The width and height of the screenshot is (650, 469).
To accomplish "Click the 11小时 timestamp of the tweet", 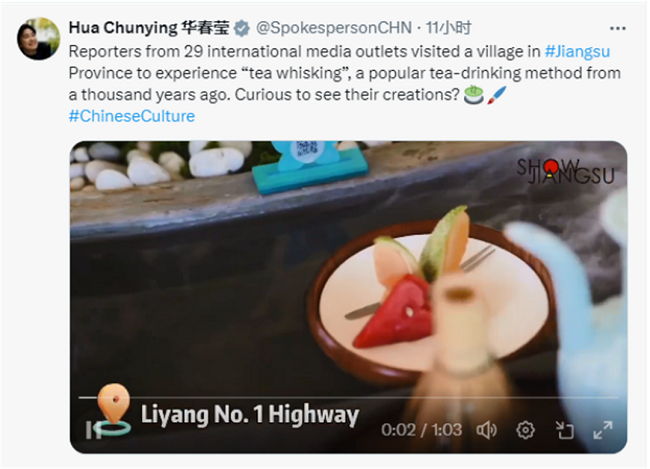I will (449, 28).
